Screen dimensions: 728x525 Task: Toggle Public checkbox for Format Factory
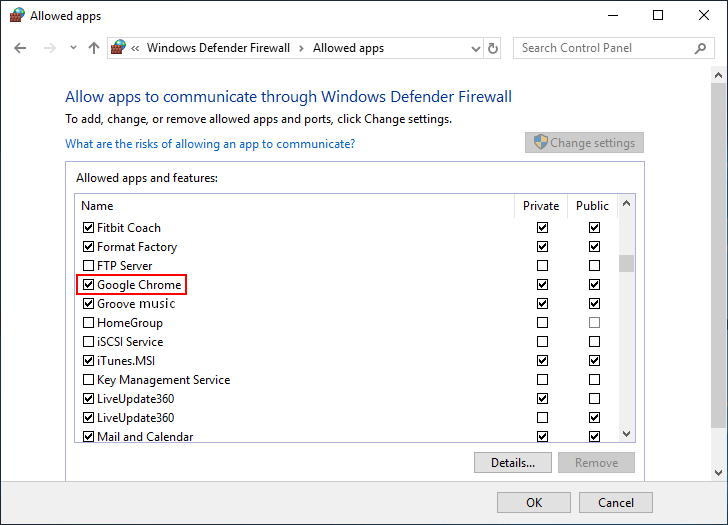[594, 246]
